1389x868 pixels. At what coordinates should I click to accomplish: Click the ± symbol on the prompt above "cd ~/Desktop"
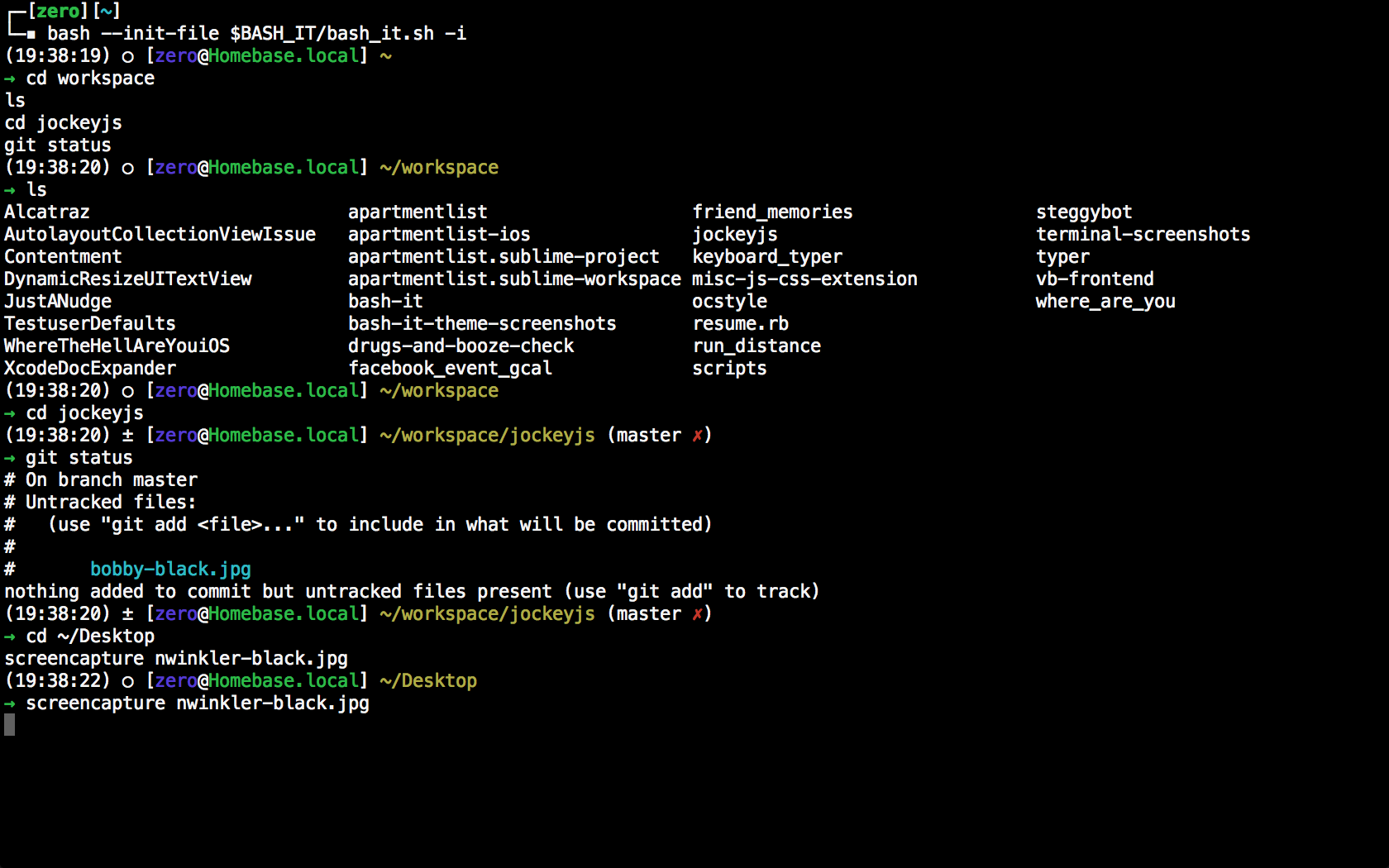click(x=127, y=614)
